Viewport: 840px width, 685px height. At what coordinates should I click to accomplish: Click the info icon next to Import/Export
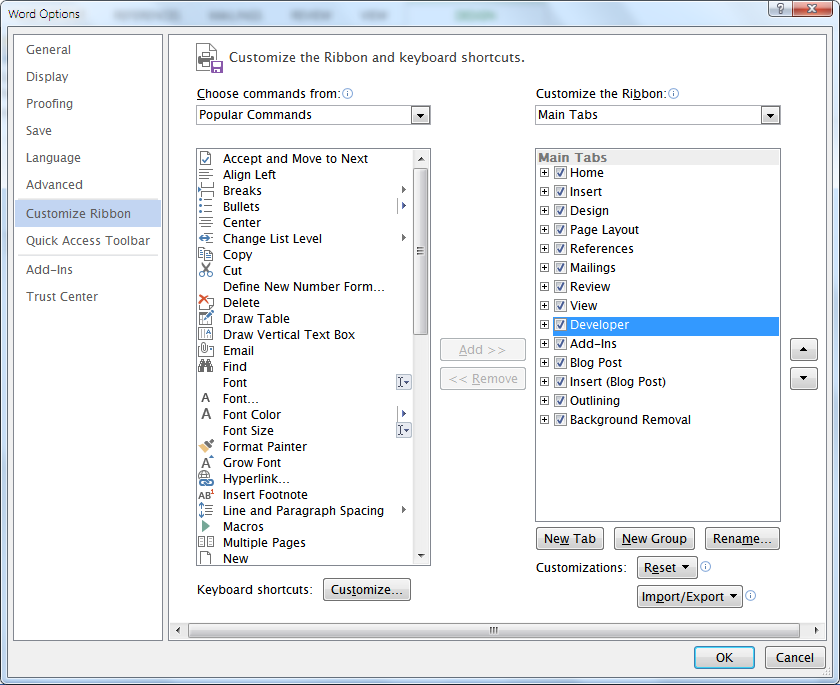[x=751, y=596]
